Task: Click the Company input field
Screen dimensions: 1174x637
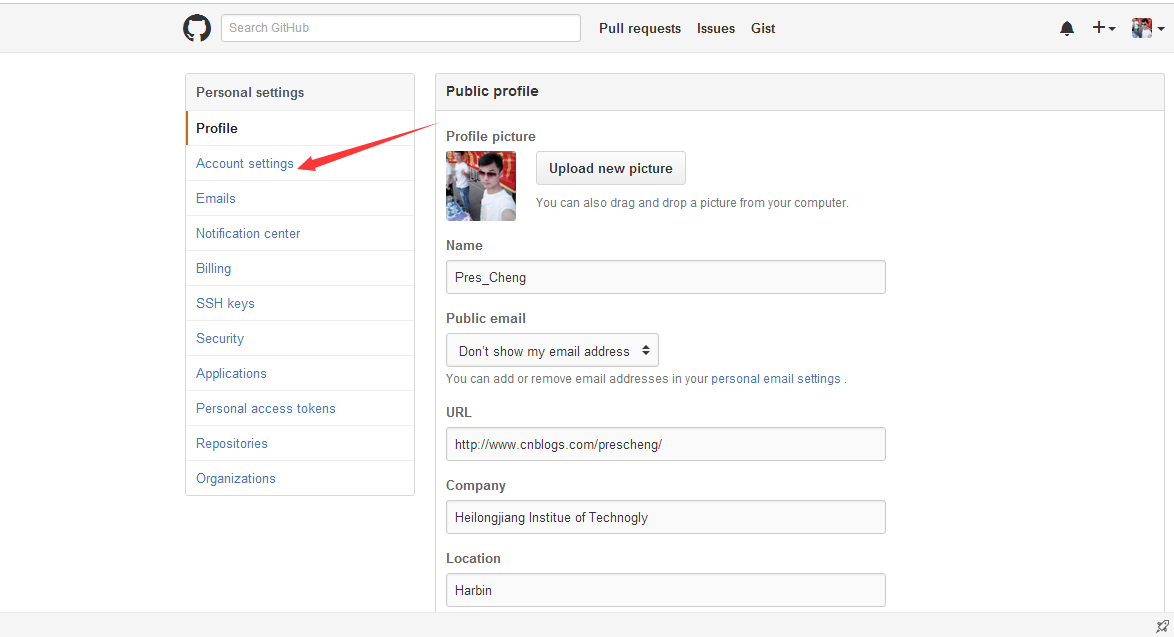Action: click(x=666, y=517)
